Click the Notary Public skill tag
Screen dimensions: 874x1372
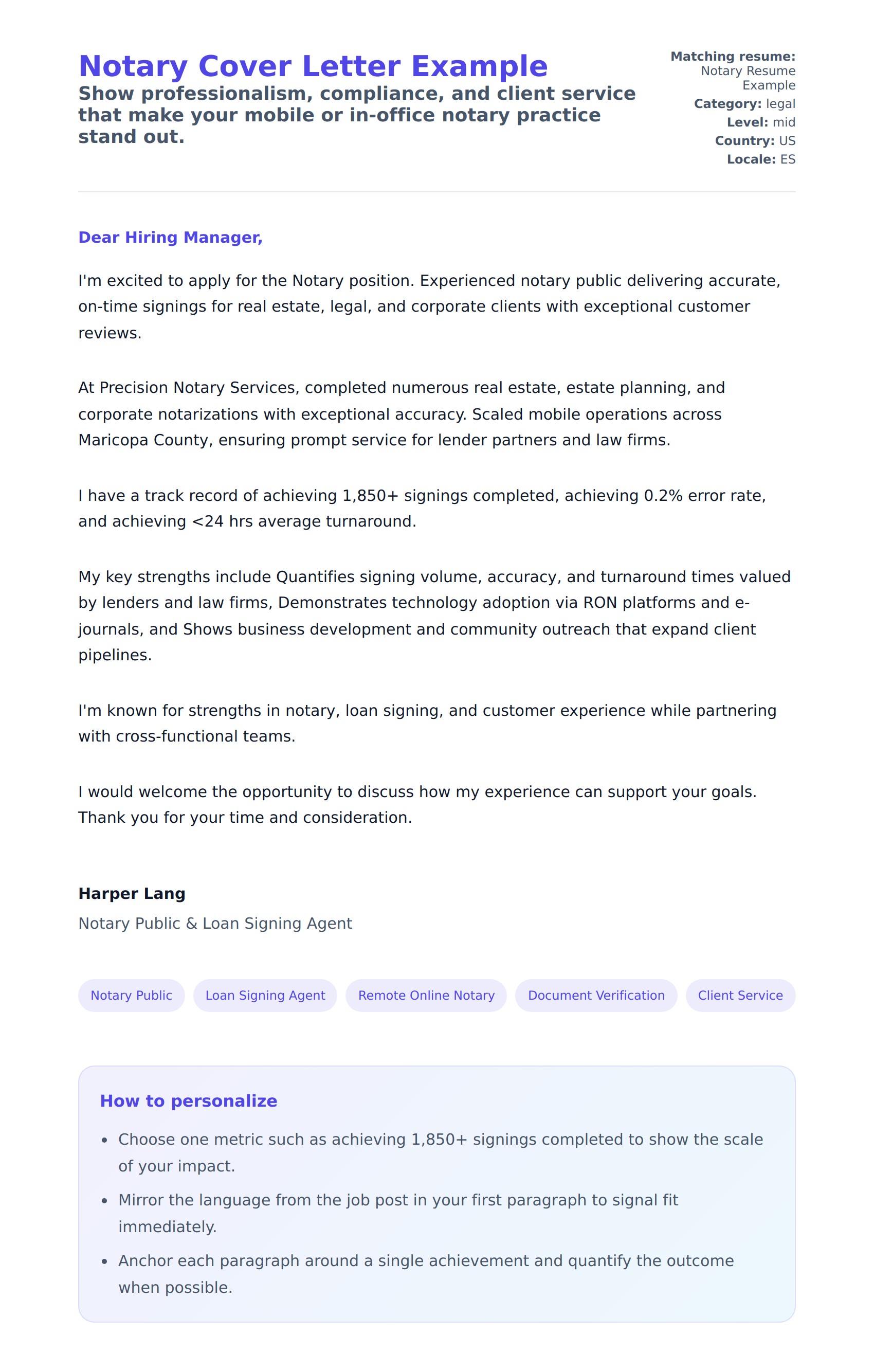[x=131, y=996]
